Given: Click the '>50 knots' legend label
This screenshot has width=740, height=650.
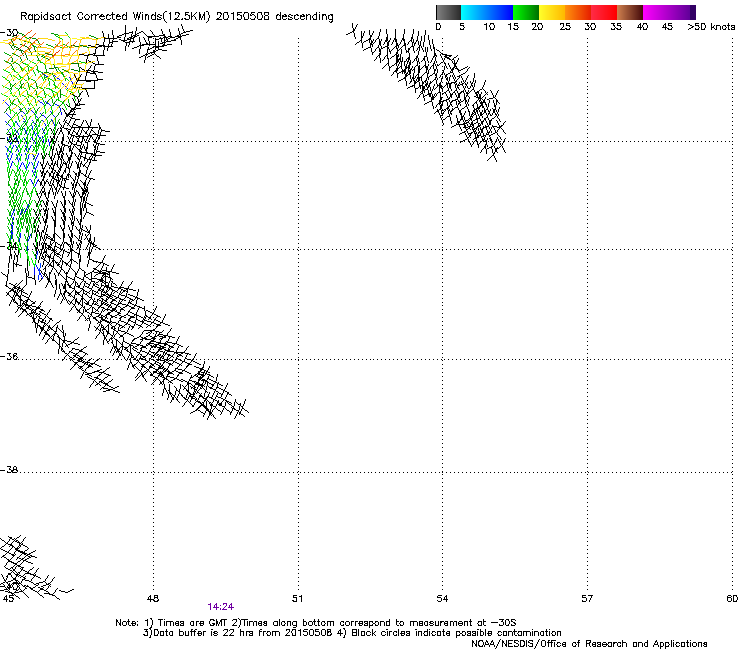Looking at the screenshot, I should click(711, 27).
